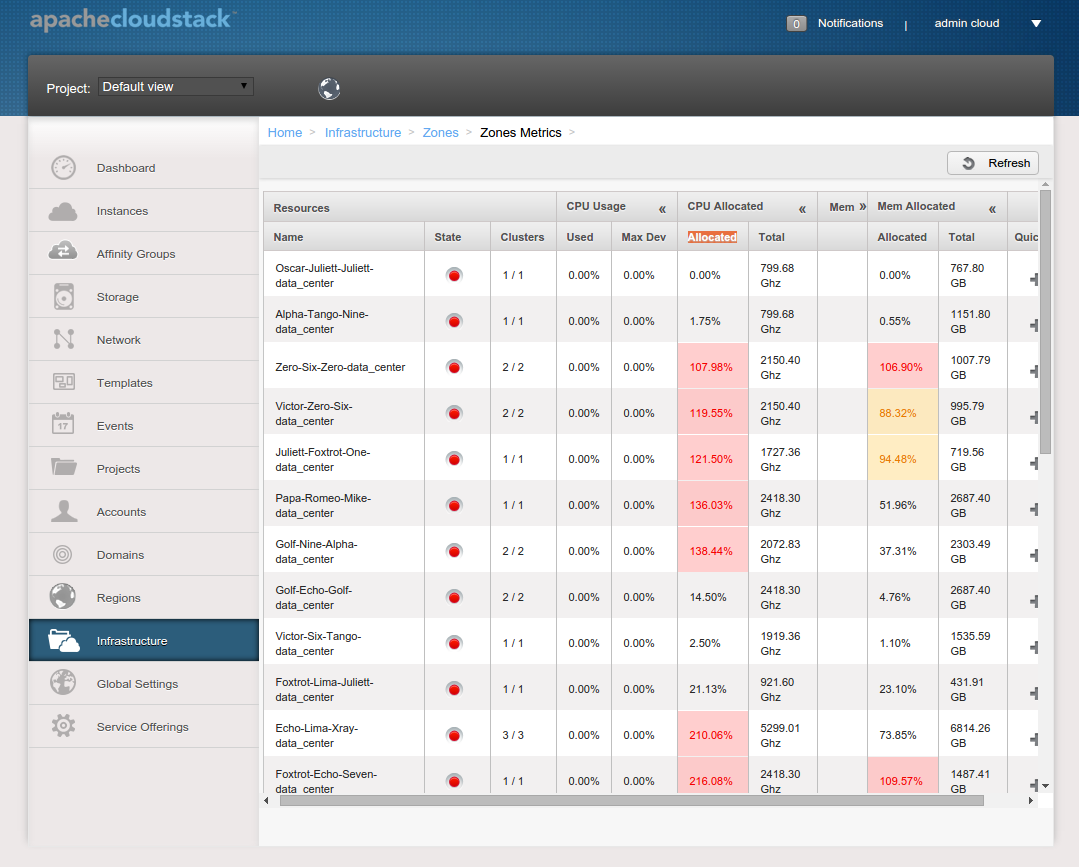
Task: Select the Network nodes icon
Action: pos(64,339)
